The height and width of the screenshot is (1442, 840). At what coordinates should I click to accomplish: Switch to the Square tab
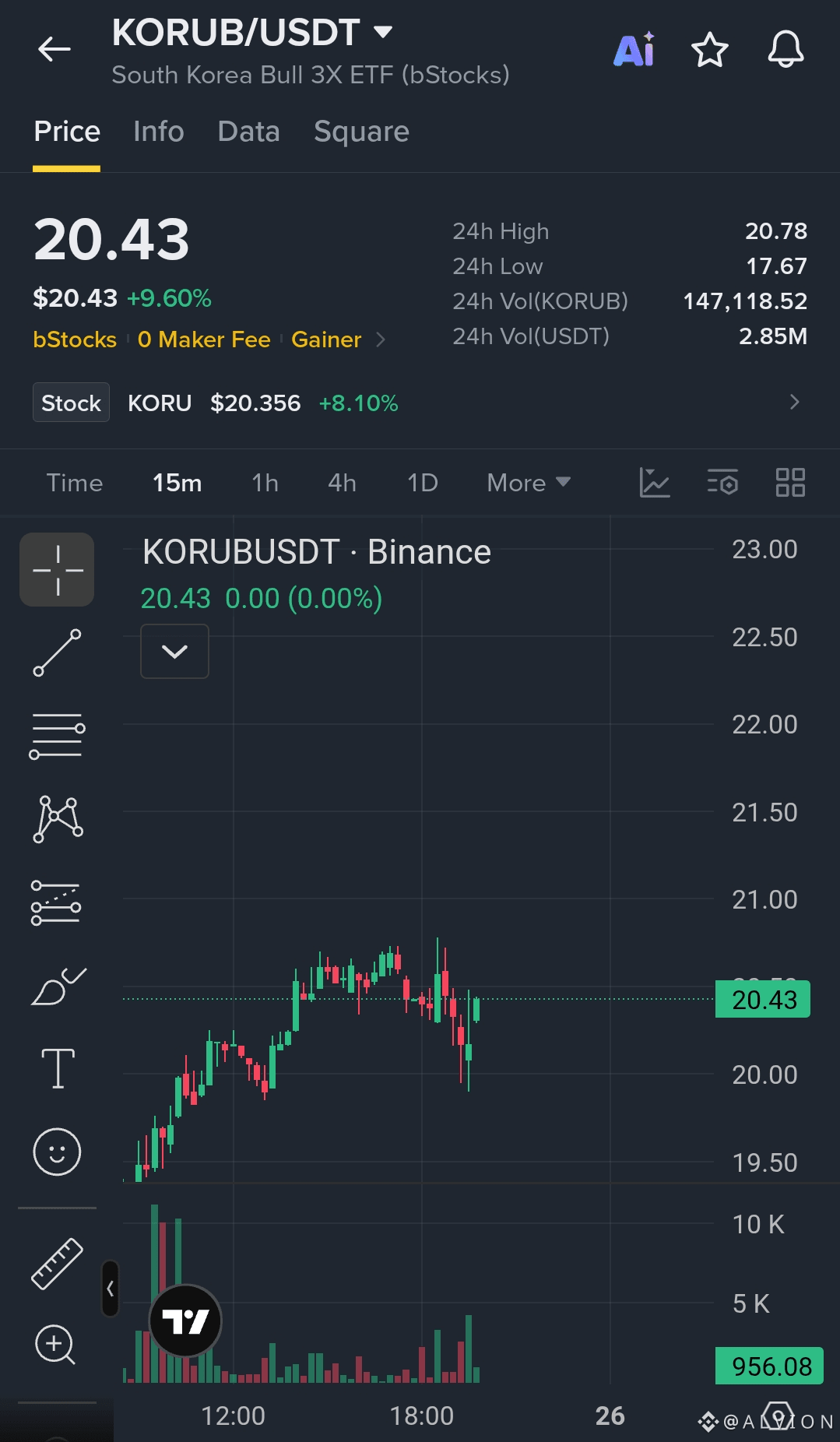coord(361,132)
